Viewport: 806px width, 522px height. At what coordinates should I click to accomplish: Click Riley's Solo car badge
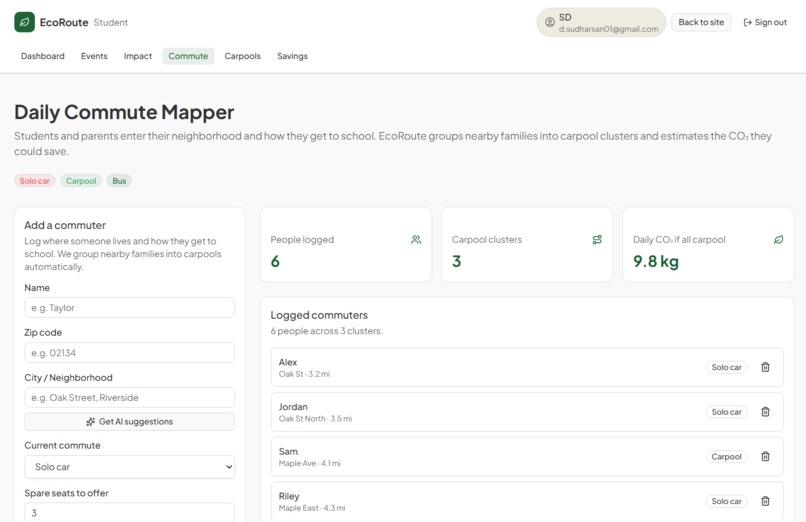726,501
